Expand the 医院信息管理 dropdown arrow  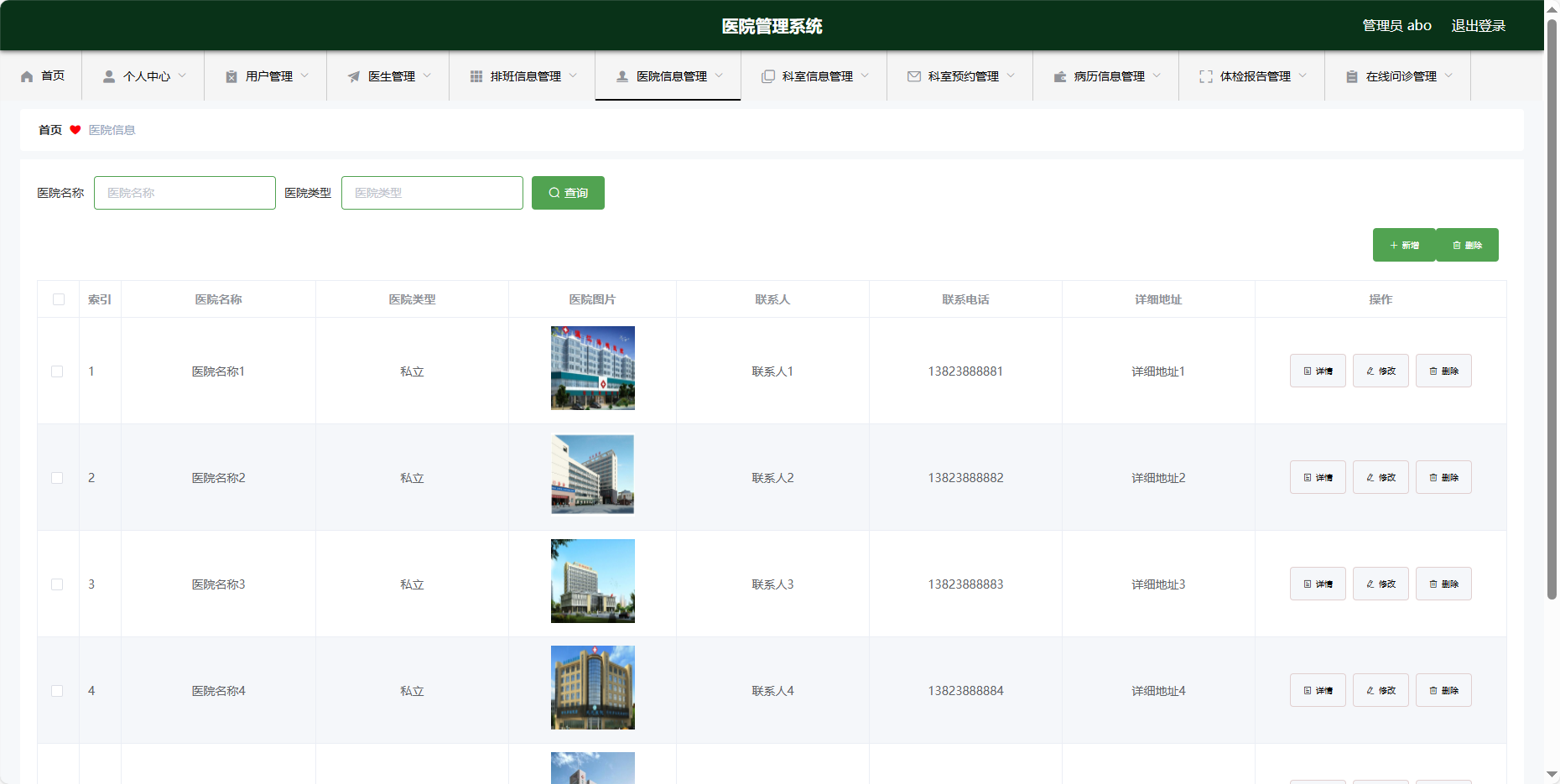tap(719, 75)
